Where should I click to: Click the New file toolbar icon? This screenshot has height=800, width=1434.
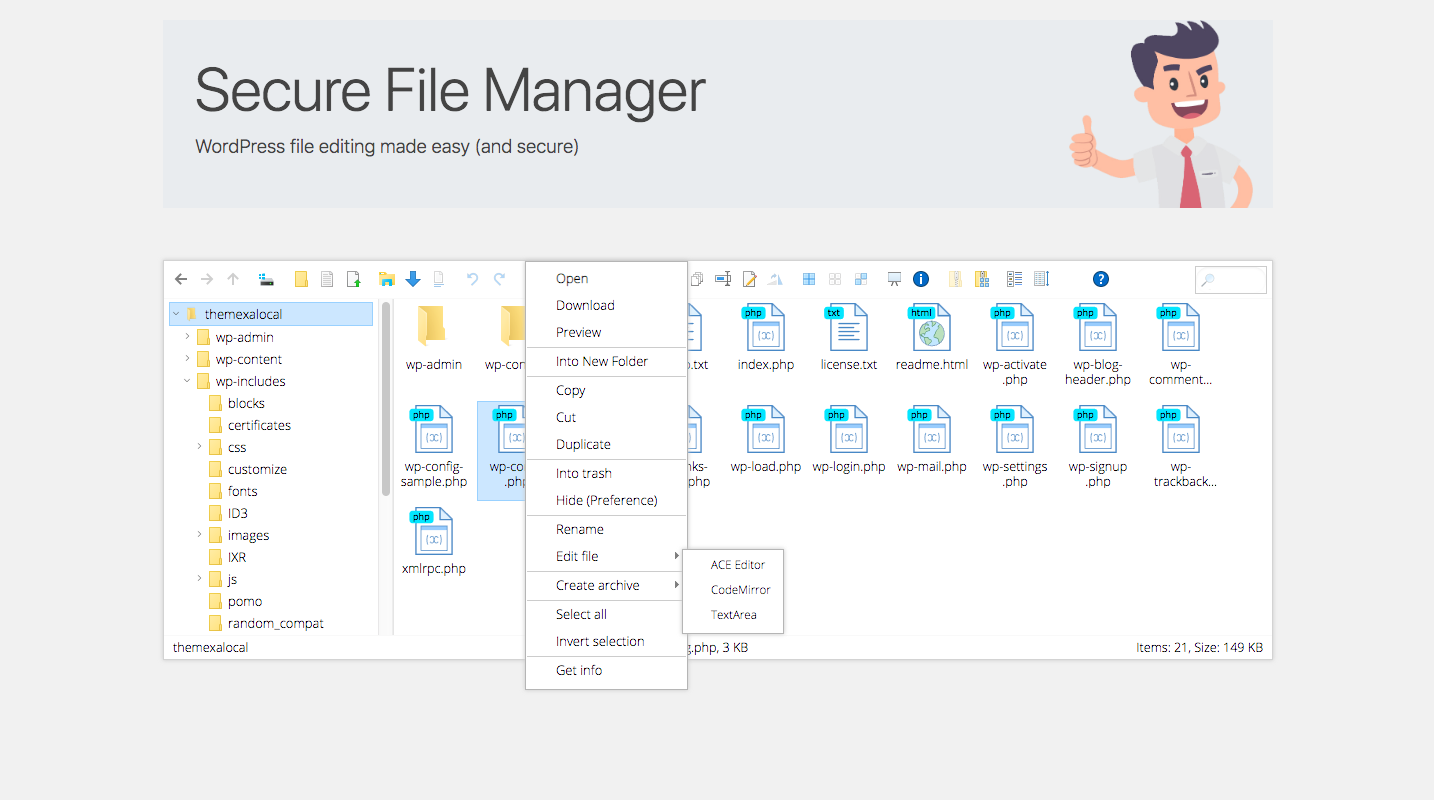pos(327,279)
